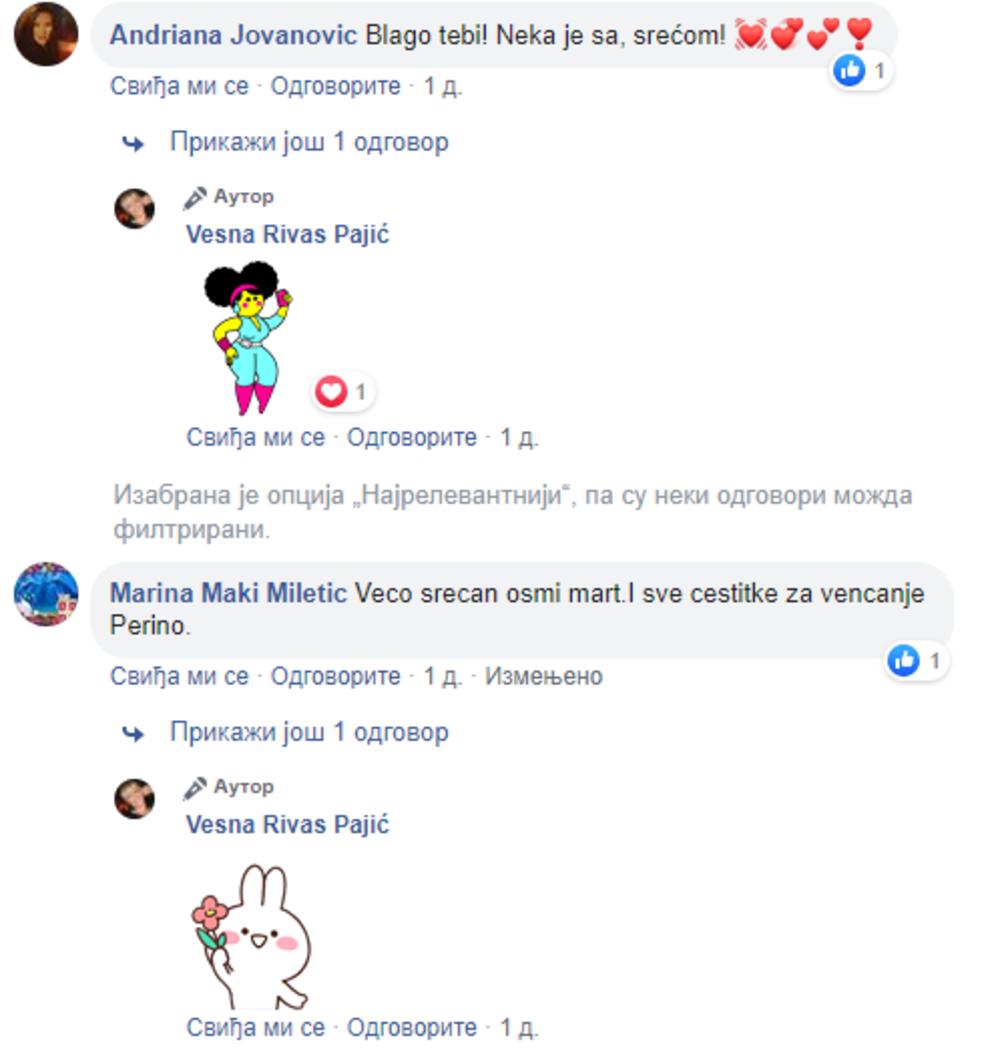Screen dimensions: 1000x1056
Task: Expand Прикажи још 1 одговор under Andriana's comment
Action: [309, 142]
